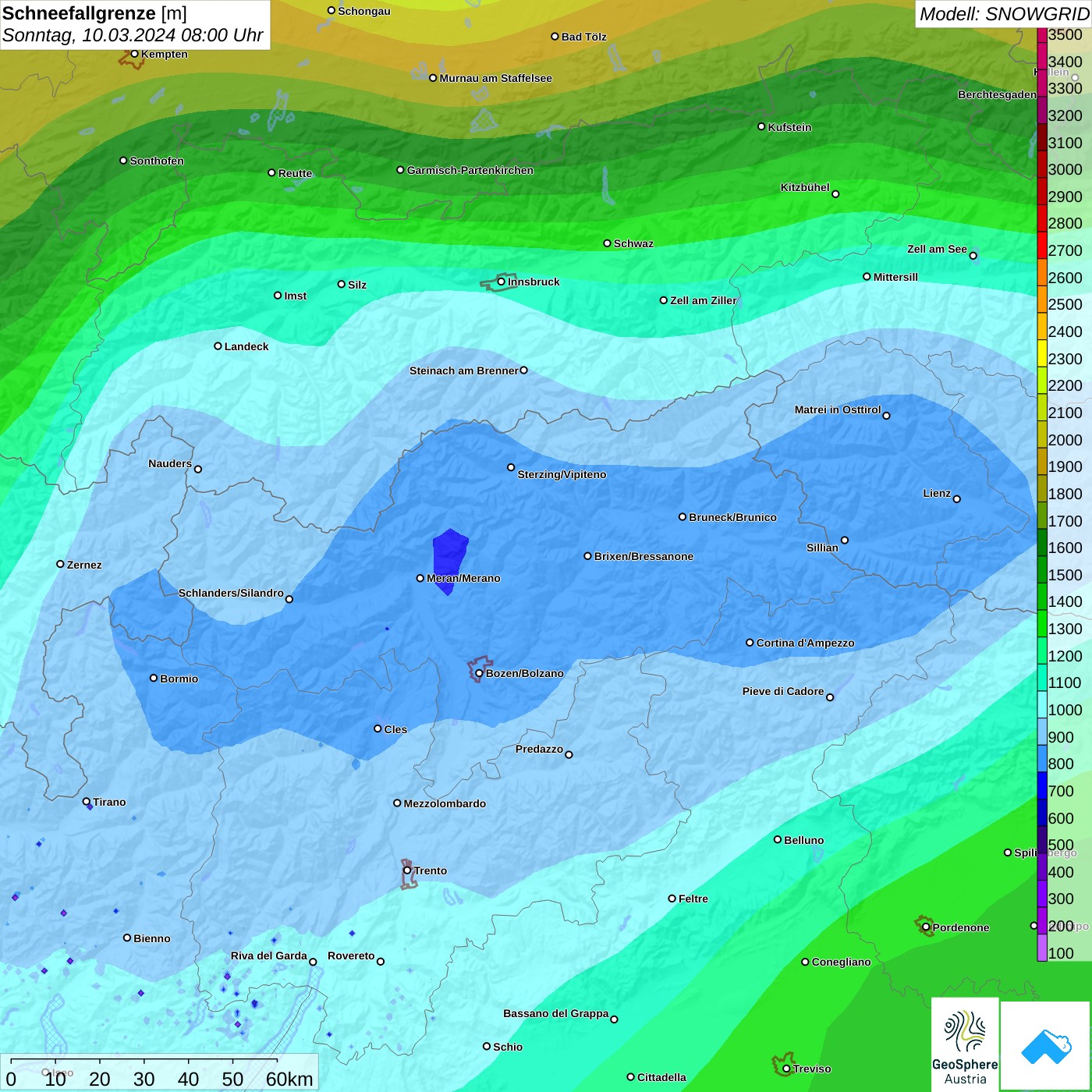Click the Conegliano label
This screenshot has height=1092, width=1092.
[841, 962]
